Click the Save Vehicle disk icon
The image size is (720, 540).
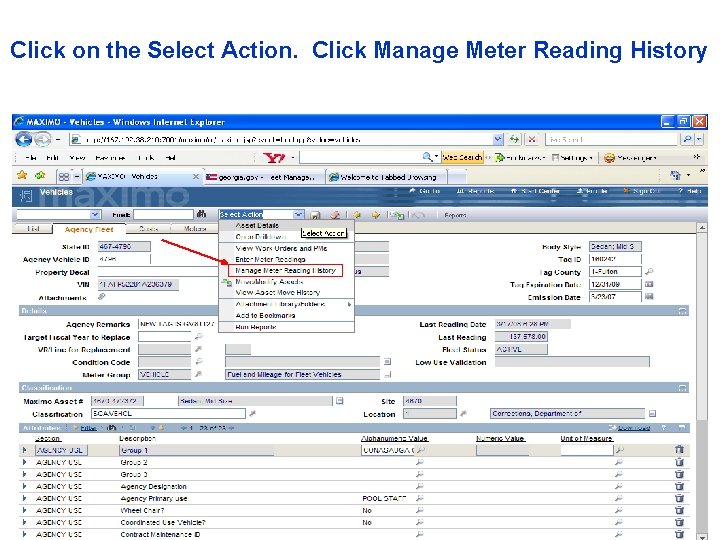[x=315, y=215]
